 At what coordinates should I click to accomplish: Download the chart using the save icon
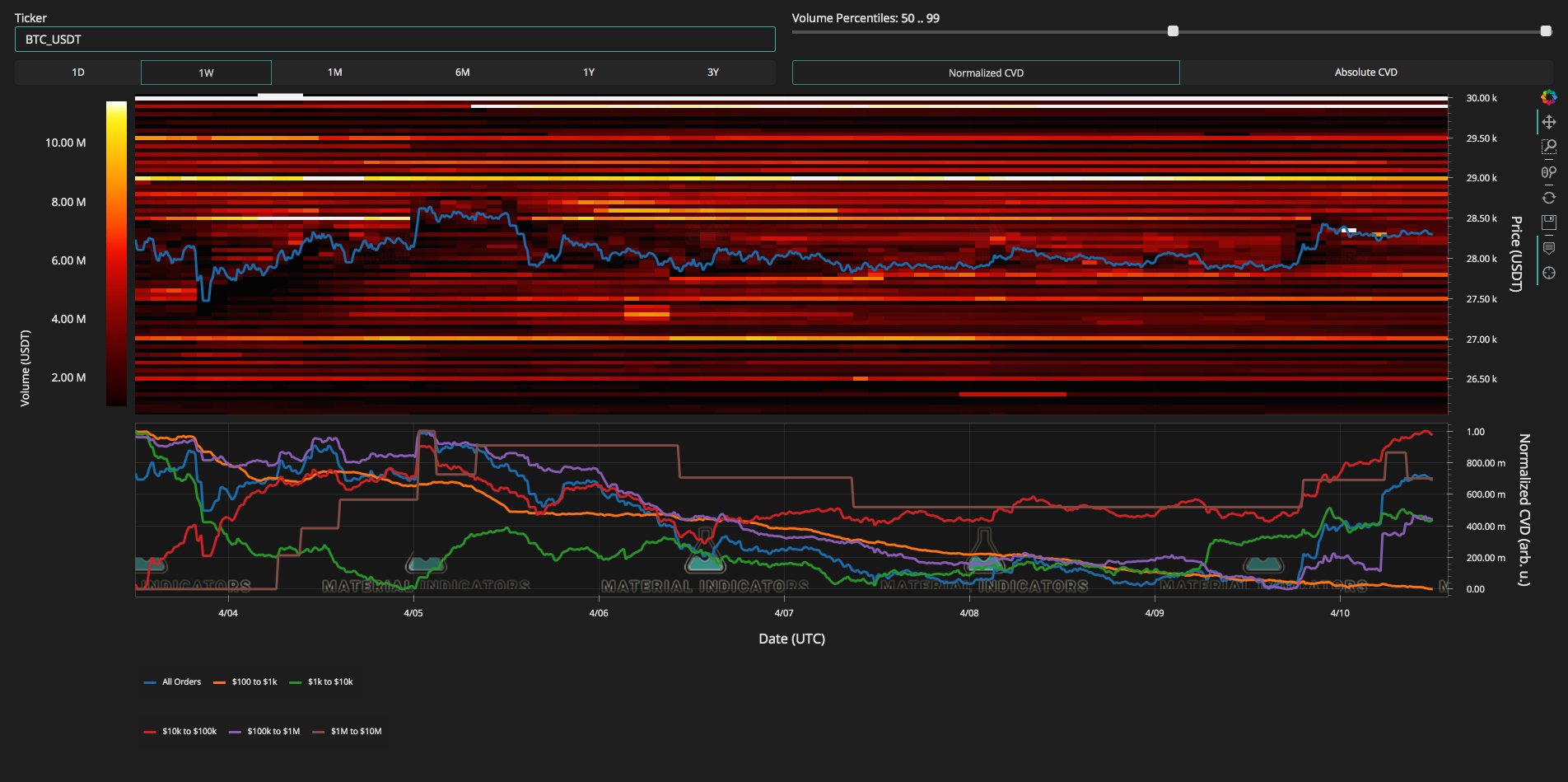(1549, 221)
